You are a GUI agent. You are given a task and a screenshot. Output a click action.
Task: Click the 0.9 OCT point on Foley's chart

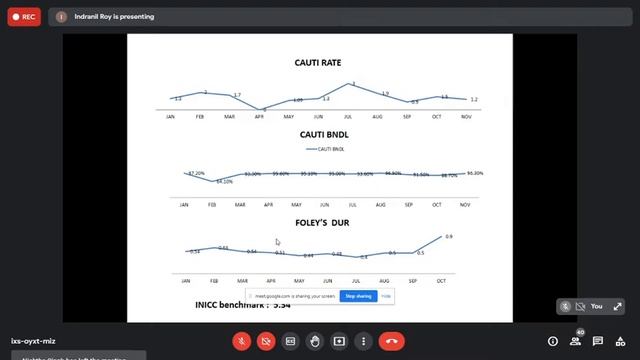[442, 236]
